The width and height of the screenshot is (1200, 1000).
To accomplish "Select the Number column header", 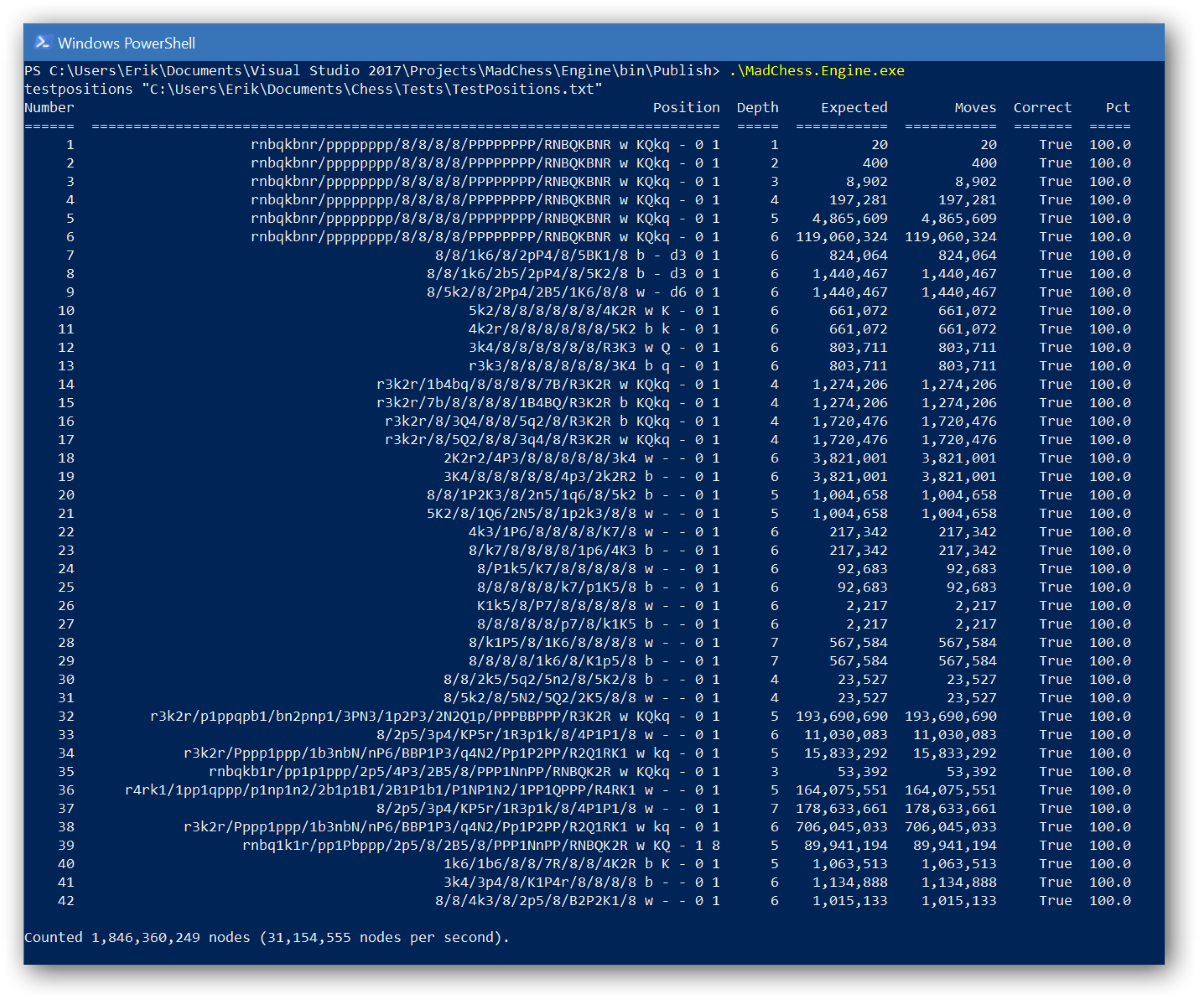I will click(48, 107).
